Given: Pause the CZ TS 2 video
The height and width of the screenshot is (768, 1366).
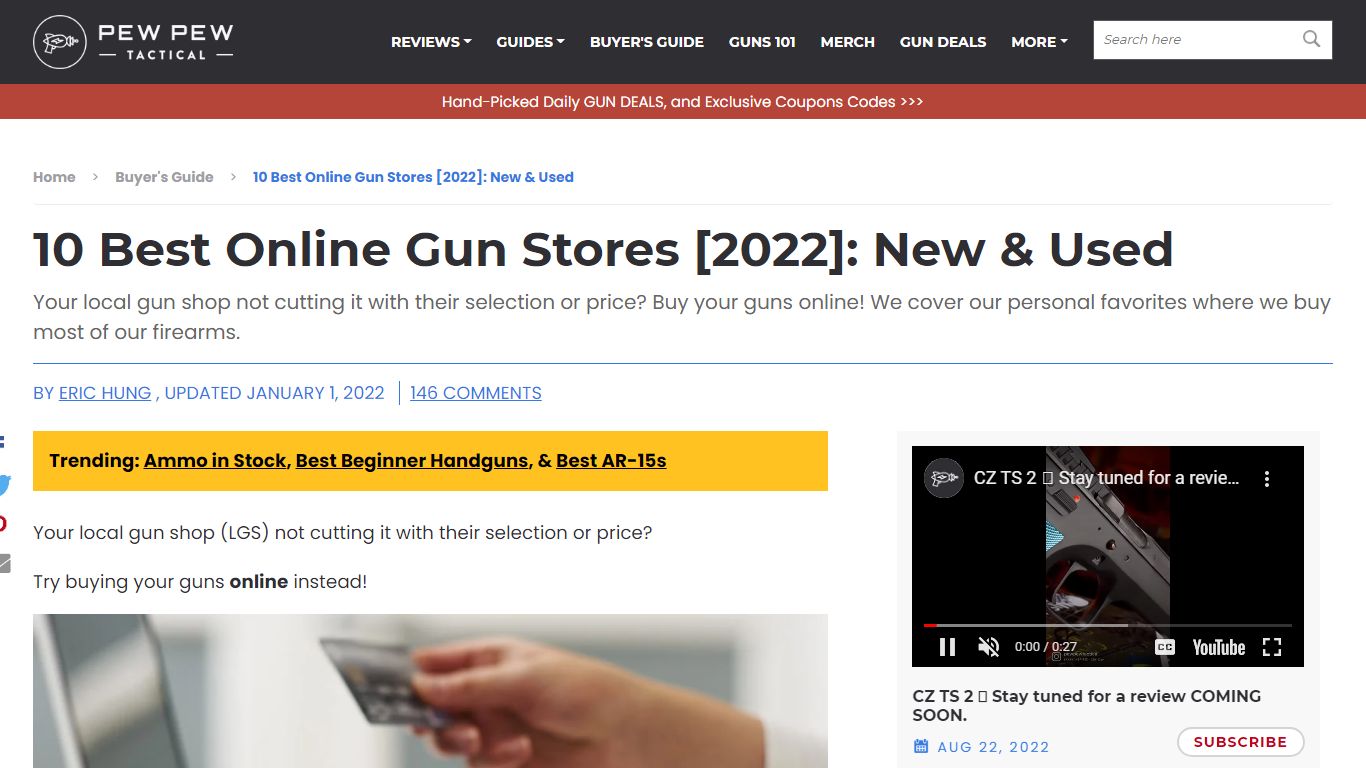Looking at the screenshot, I should pos(947,647).
